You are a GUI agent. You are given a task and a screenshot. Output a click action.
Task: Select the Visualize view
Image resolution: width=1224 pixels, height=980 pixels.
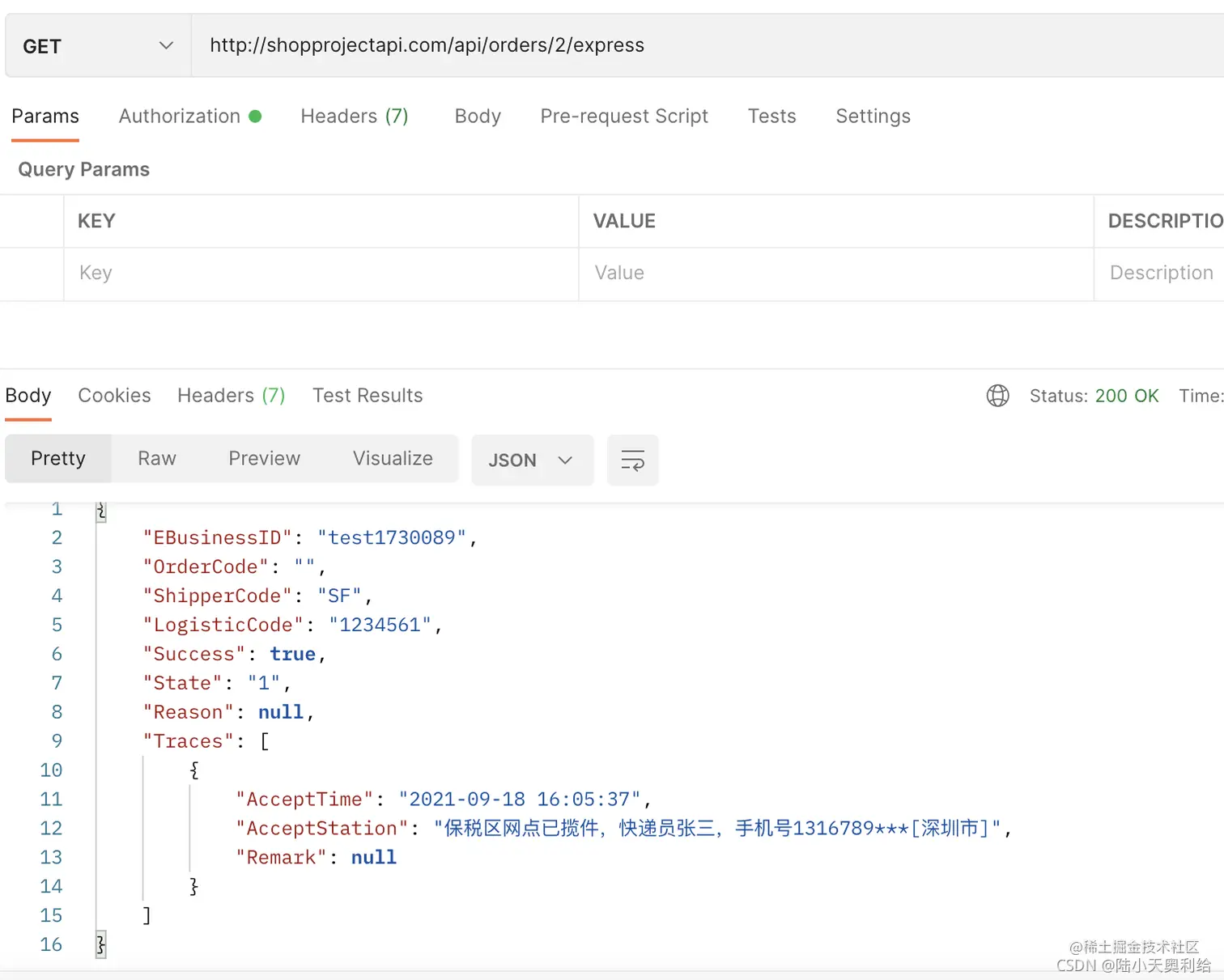393,459
